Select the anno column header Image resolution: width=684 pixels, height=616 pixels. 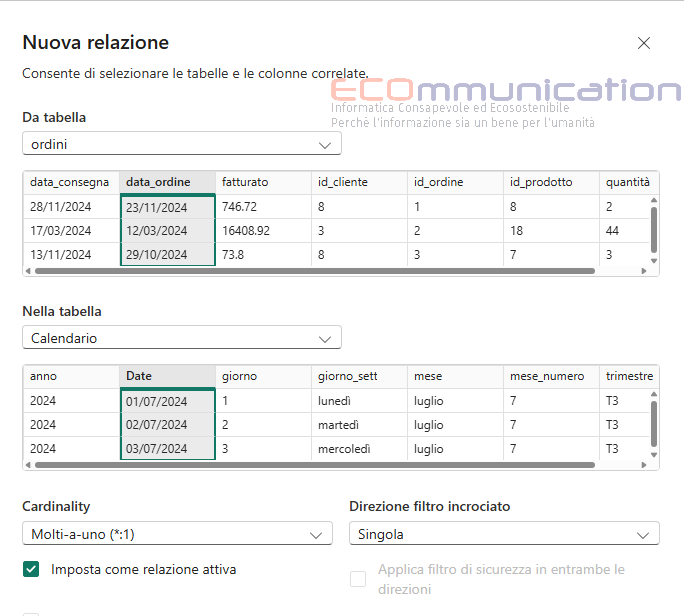(72, 376)
